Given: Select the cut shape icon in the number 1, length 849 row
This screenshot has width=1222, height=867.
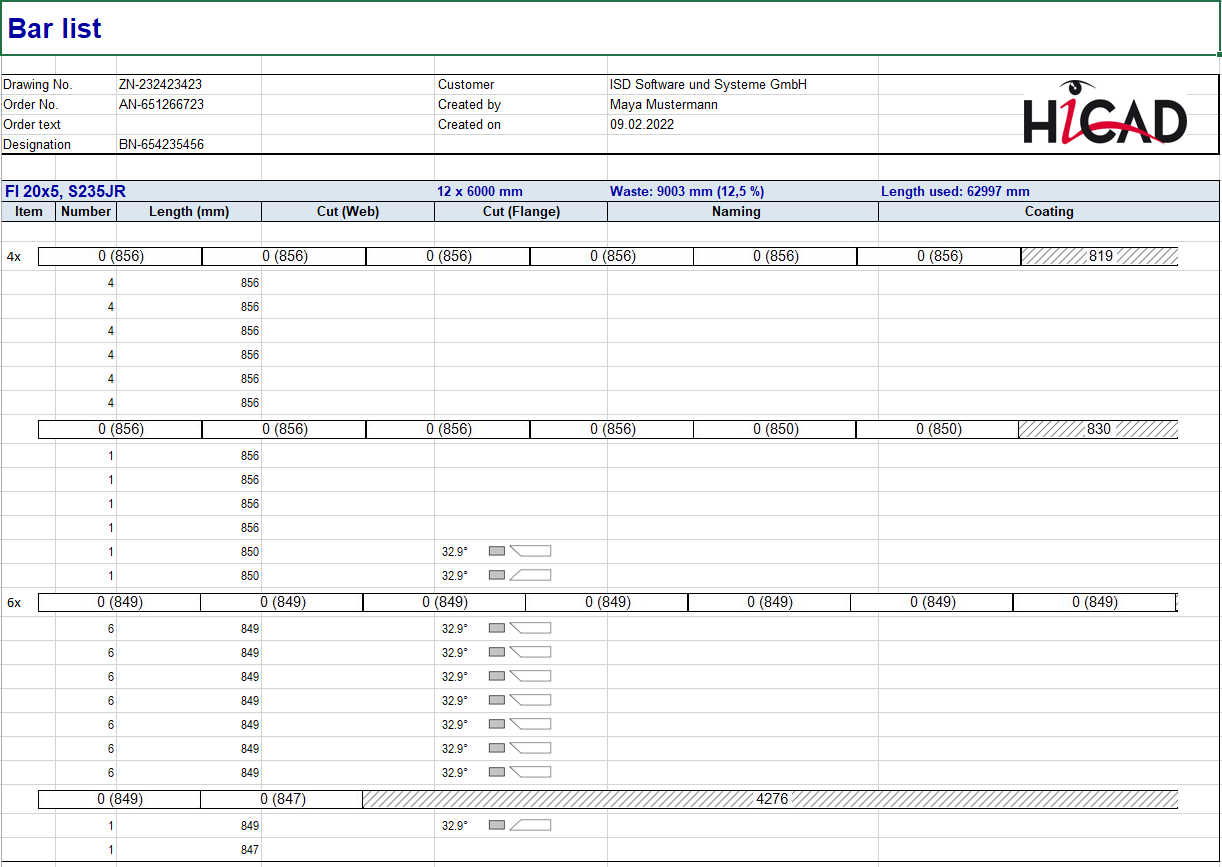Looking at the screenshot, I should (x=520, y=826).
